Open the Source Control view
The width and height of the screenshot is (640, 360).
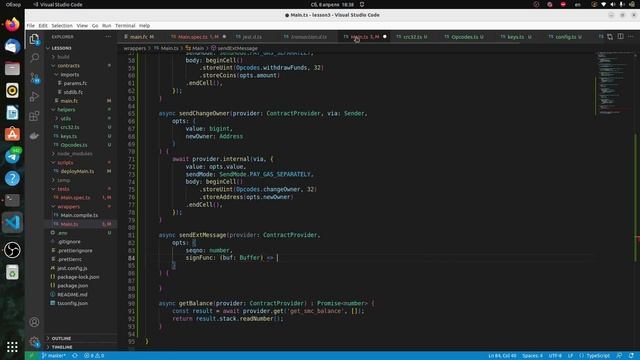click(34, 78)
